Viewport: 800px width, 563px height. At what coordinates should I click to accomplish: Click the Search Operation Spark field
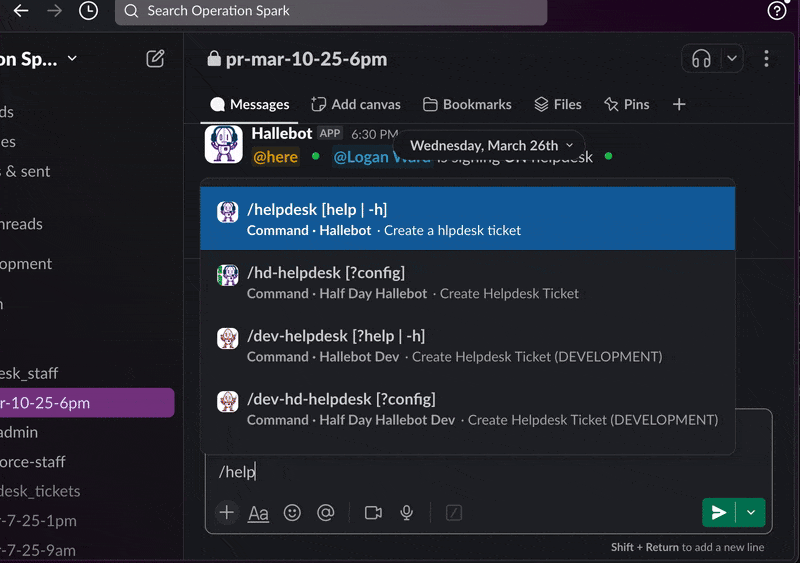point(331,11)
